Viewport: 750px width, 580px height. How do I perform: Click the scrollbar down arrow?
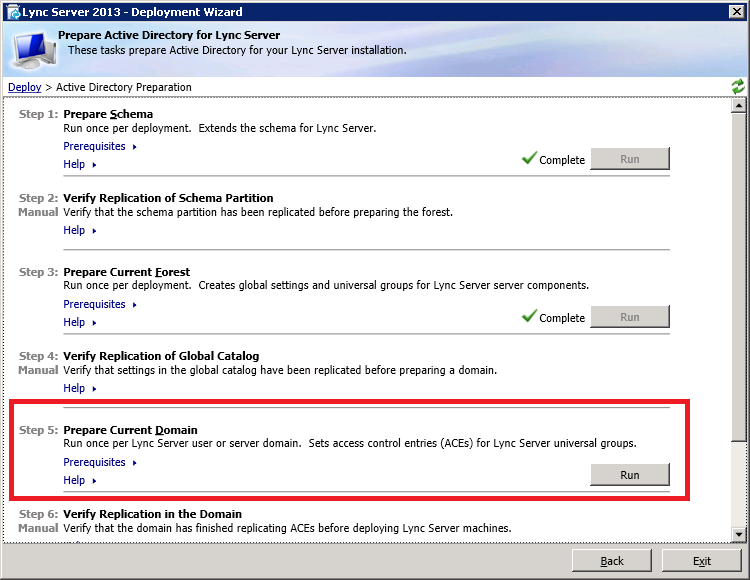(x=739, y=535)
